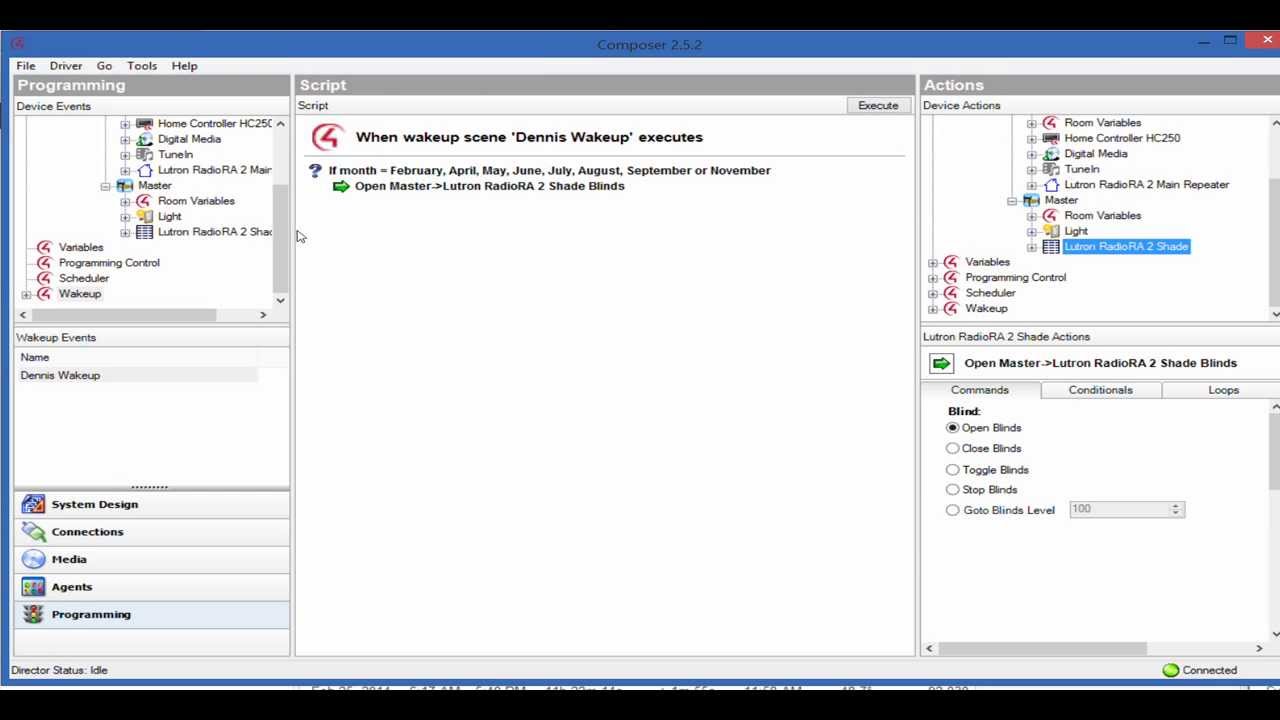Click Light bulb icon in Device Actions tree

[x=1050, y=231]
